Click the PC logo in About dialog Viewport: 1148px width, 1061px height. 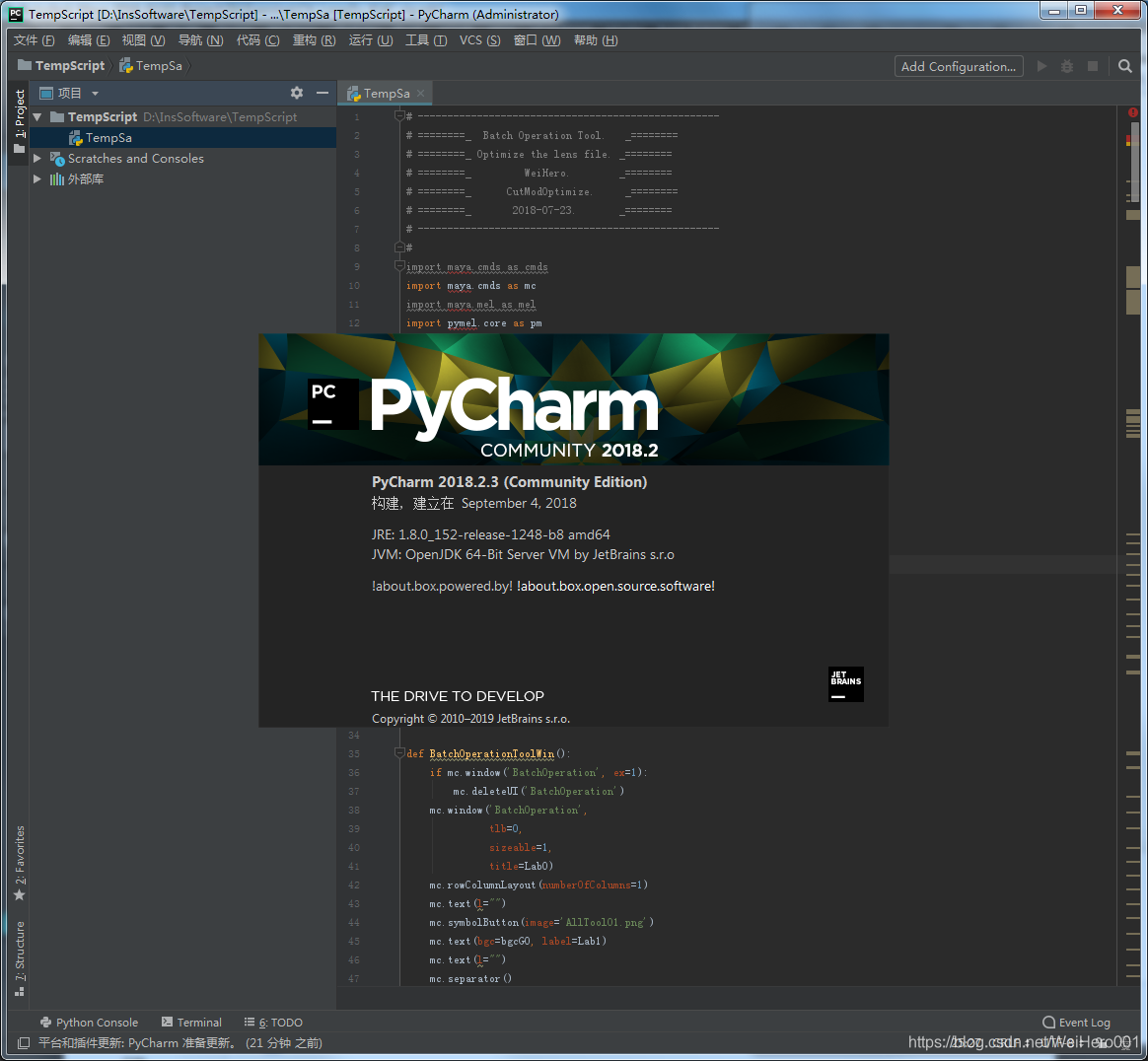[332, 404]
